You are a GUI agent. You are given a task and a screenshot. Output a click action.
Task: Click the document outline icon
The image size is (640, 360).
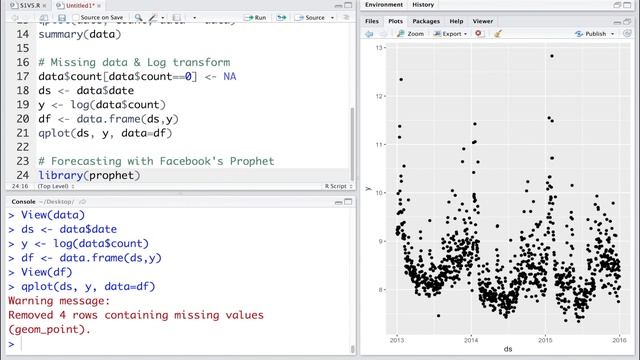coord(346,18)
